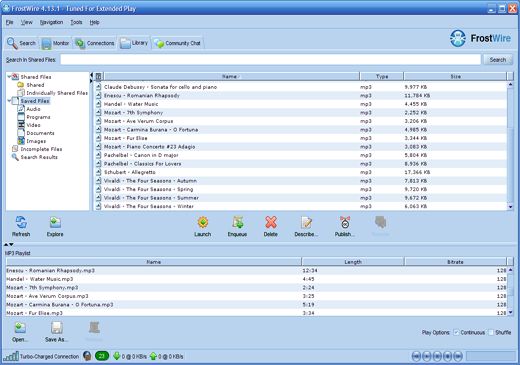This screenshot has height=365, width=520.
Task: Click the next track player button
Action: [458, 356]
